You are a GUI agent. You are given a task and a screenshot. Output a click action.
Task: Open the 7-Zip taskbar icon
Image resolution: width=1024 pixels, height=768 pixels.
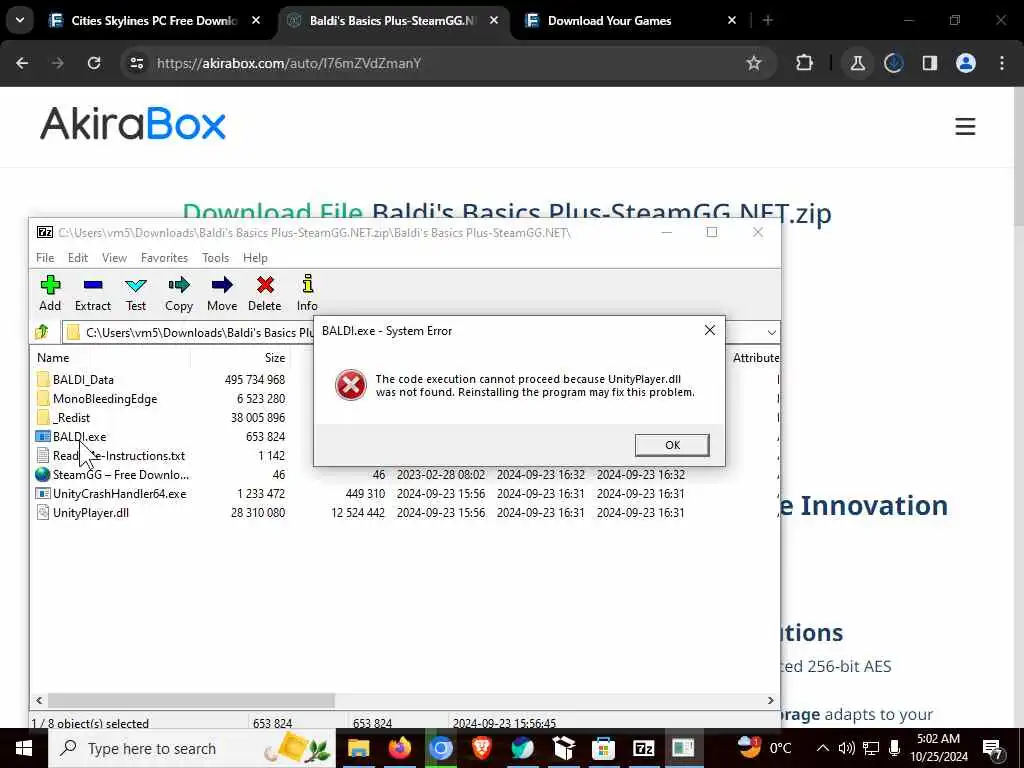click(x=643, y=748)
